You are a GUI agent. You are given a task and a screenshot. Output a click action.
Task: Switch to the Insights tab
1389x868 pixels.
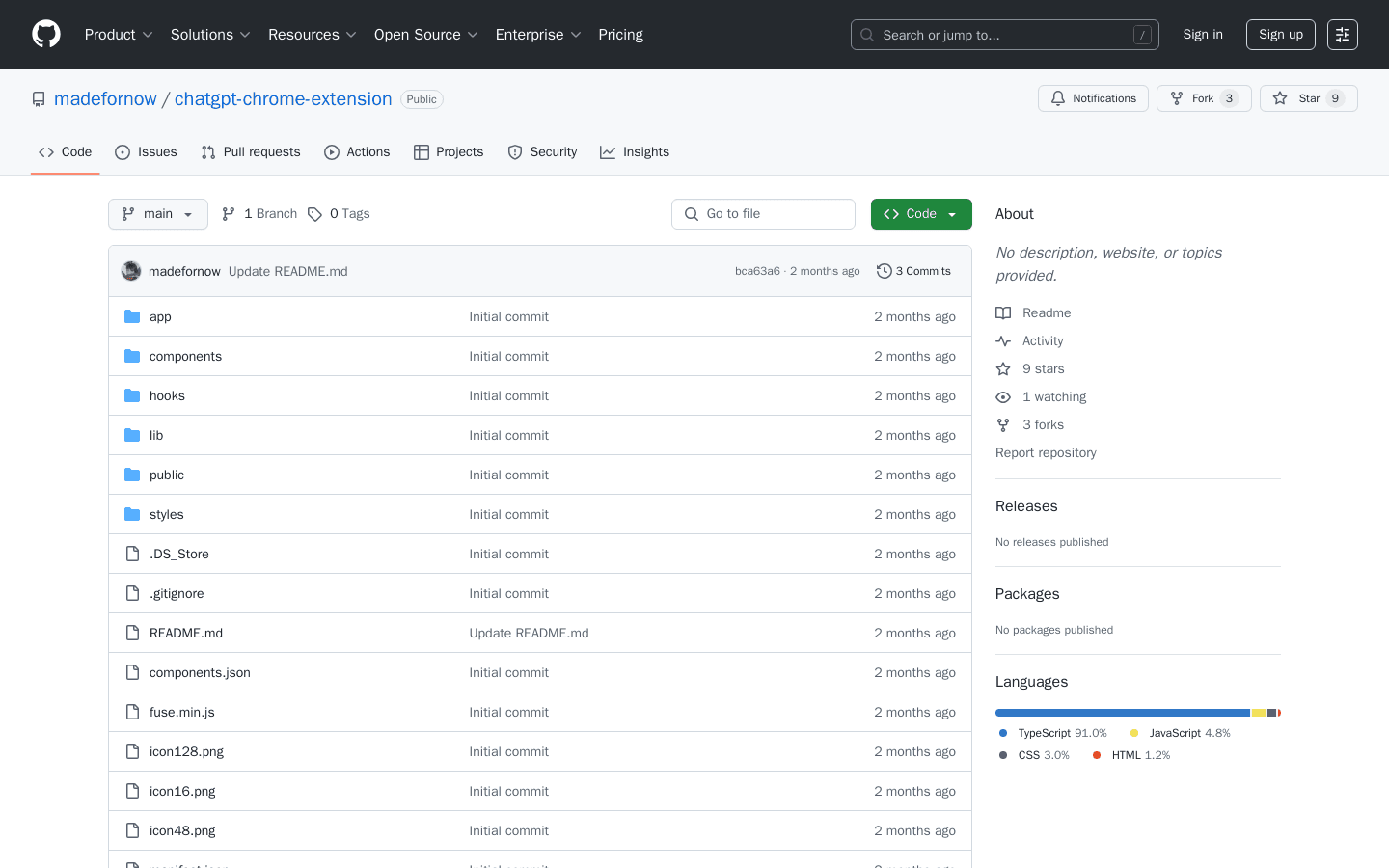pos(635,152)
